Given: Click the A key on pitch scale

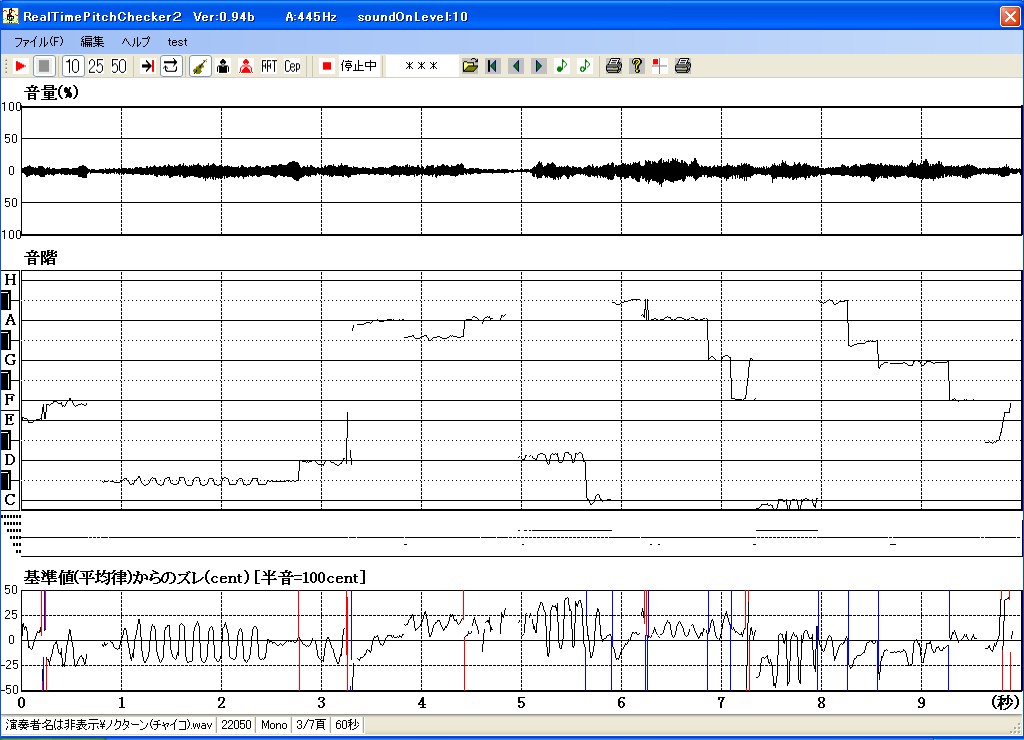Looking at the screenshot, I should (10, 320).
